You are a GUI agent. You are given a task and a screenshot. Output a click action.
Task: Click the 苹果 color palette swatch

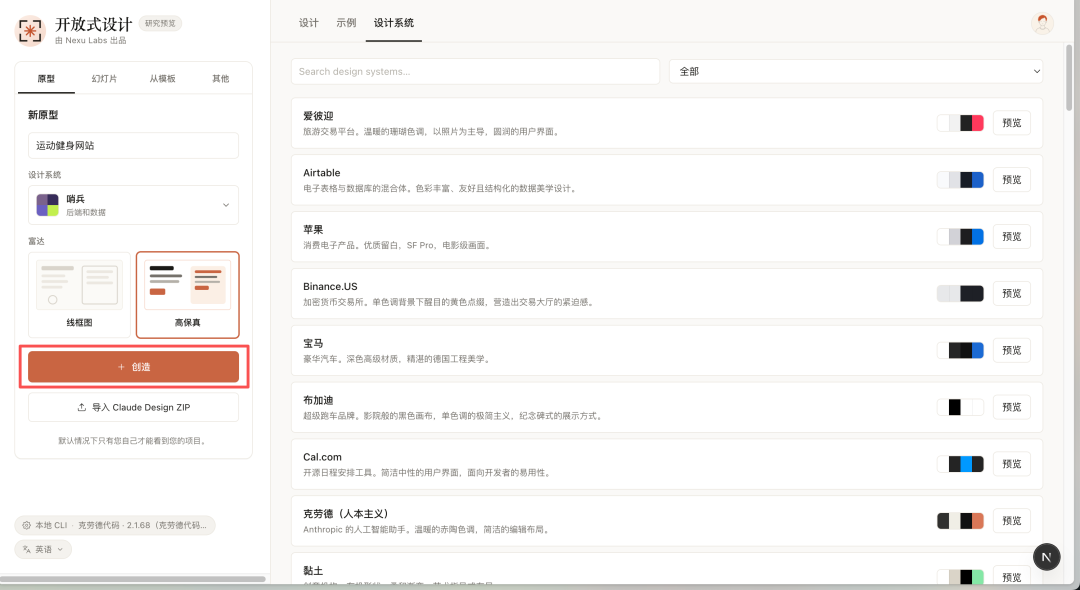click(x=960, y=237)
